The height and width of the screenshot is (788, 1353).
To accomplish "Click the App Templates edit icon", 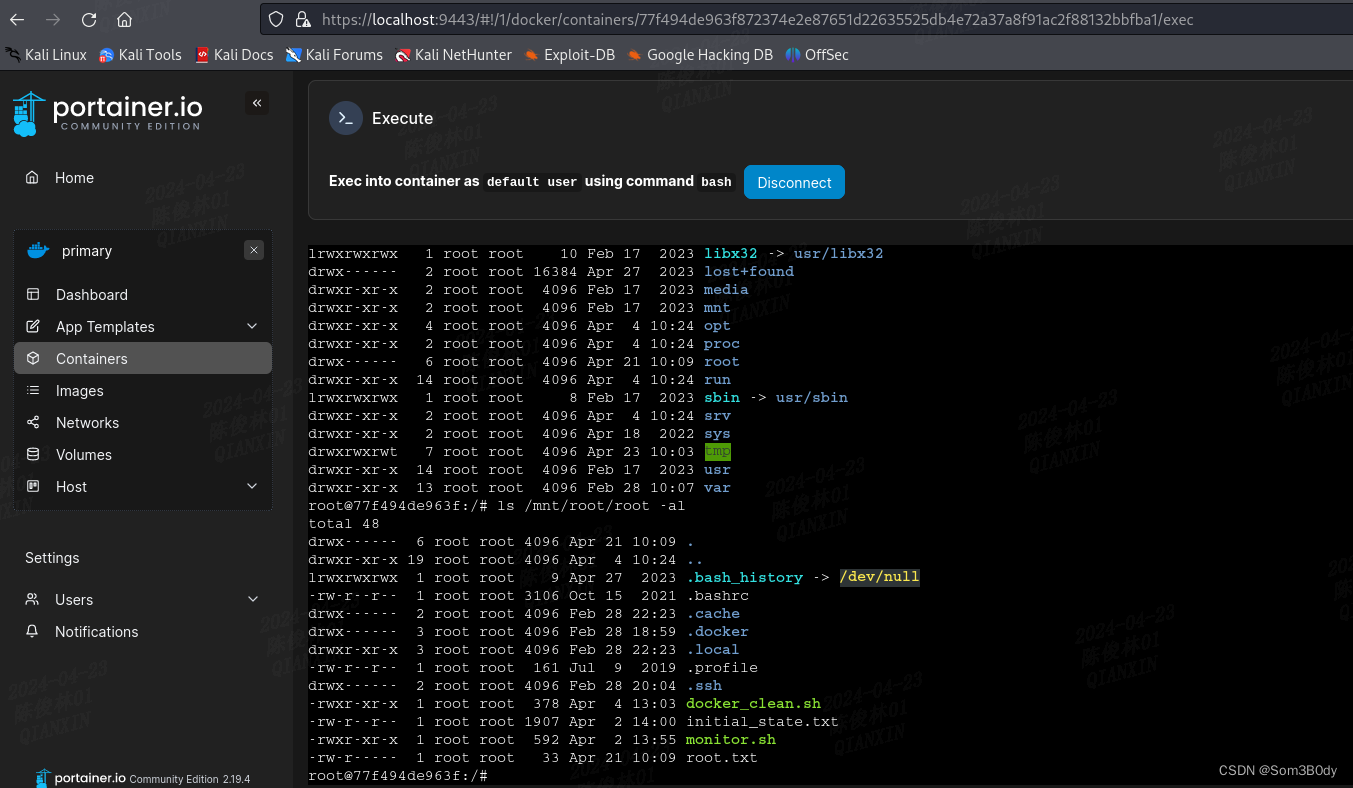I will tap(33, 327).
